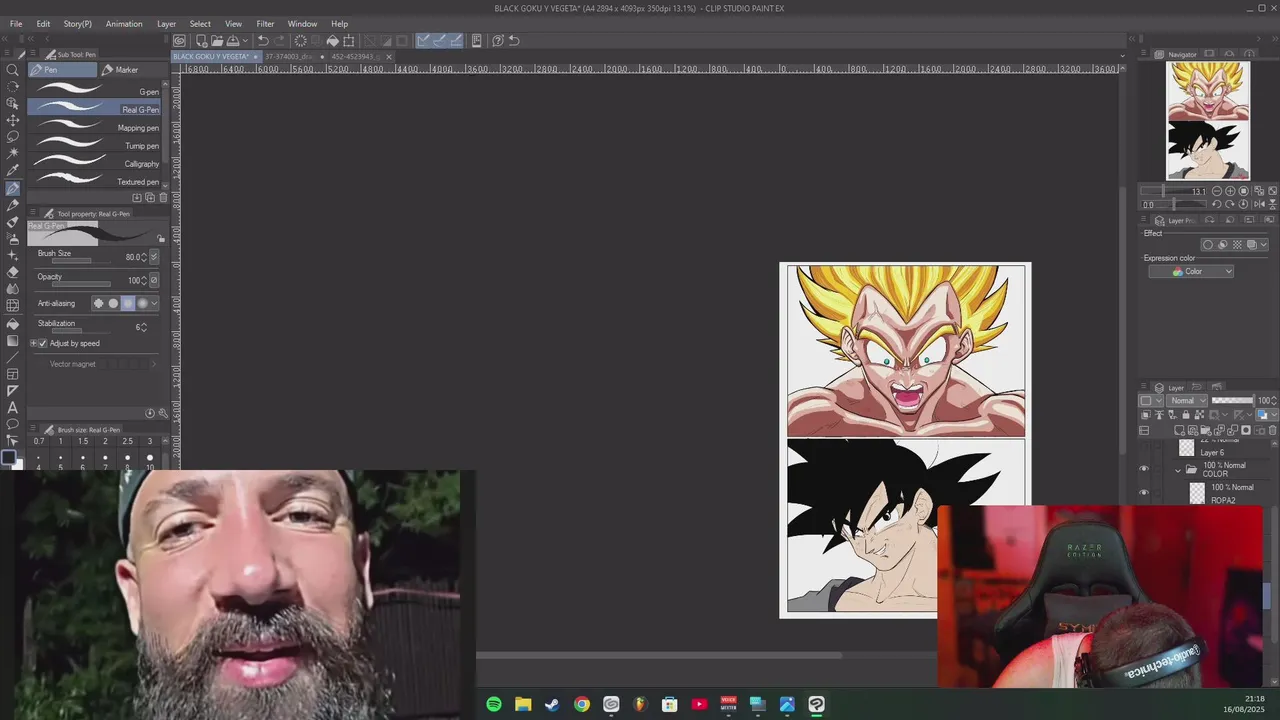Screen dimensions: 1280x720
Task: Open Brush Size dynamics dropdown button
Action: coord(153,257)
